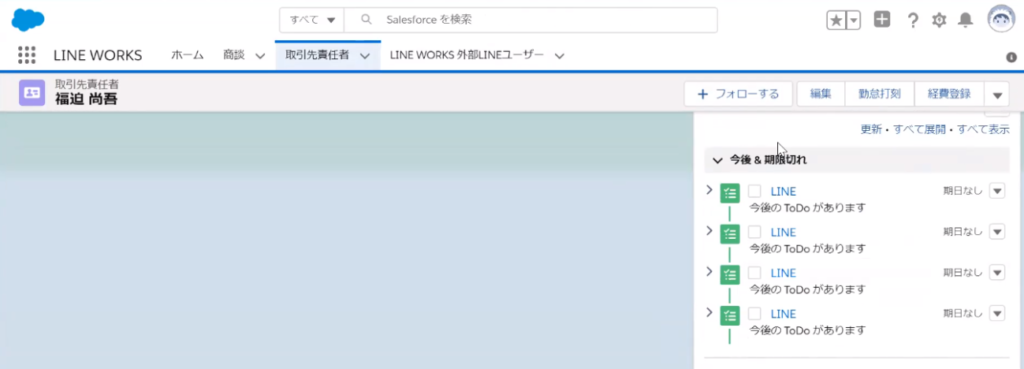This screenshot has height=369, width=1024.
Task: Click the first task's 期日なし label
Action: click(x=963, y=191)
